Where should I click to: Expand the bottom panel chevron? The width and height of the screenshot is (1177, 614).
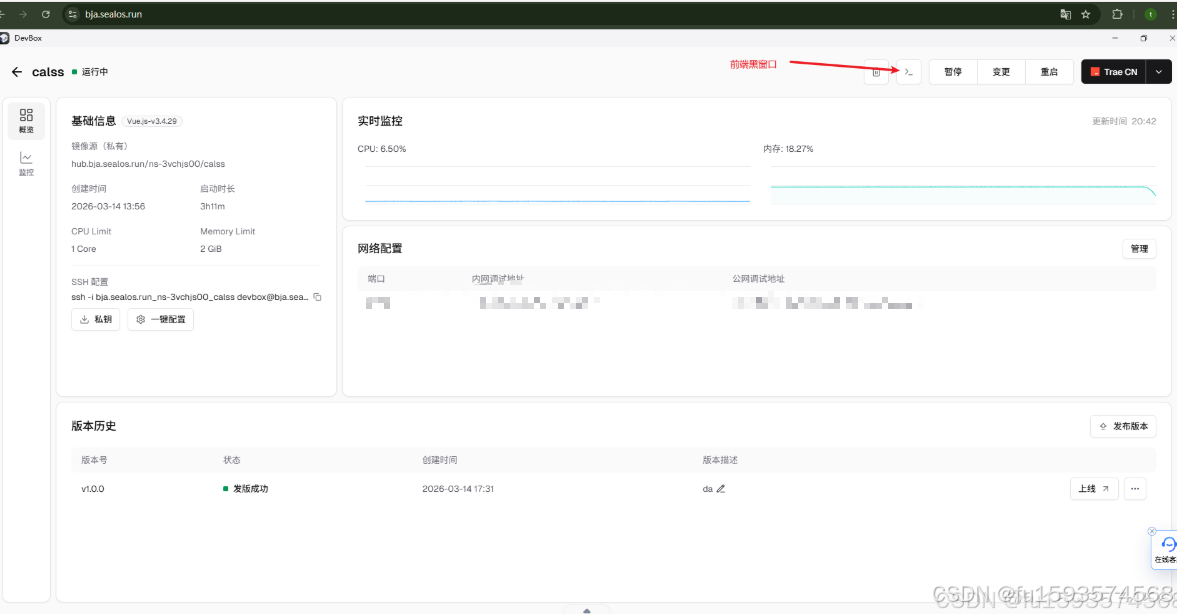pyautogui.click(x=587, y=610)
